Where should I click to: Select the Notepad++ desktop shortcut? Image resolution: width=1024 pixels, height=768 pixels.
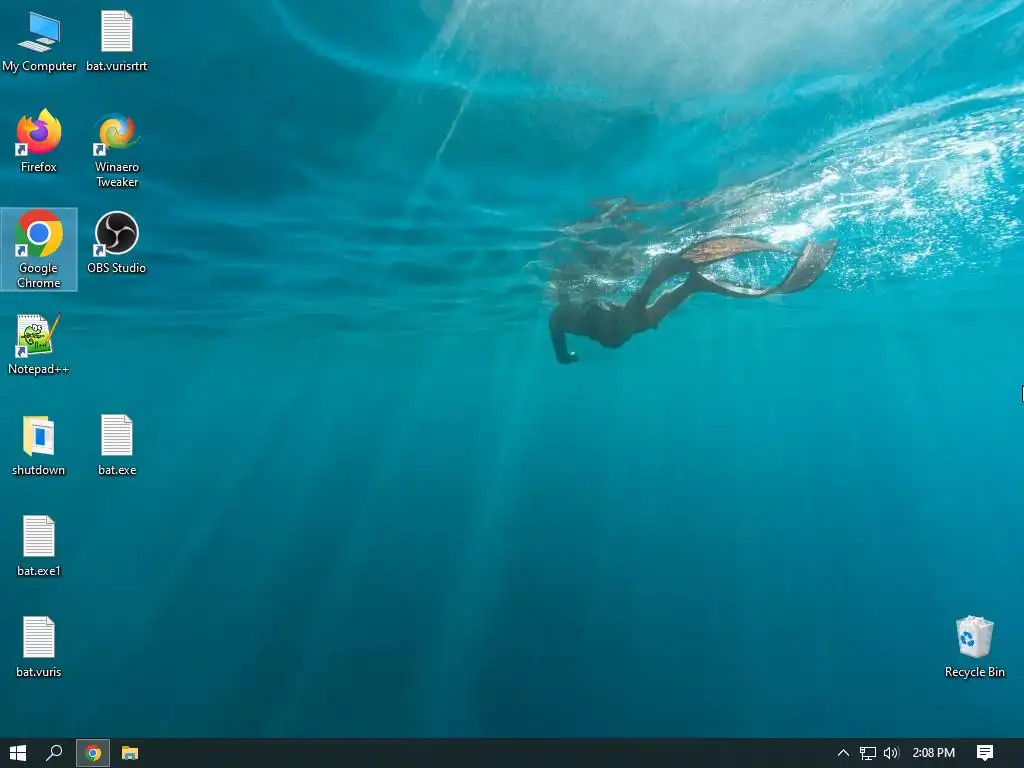tap(39, 344)
